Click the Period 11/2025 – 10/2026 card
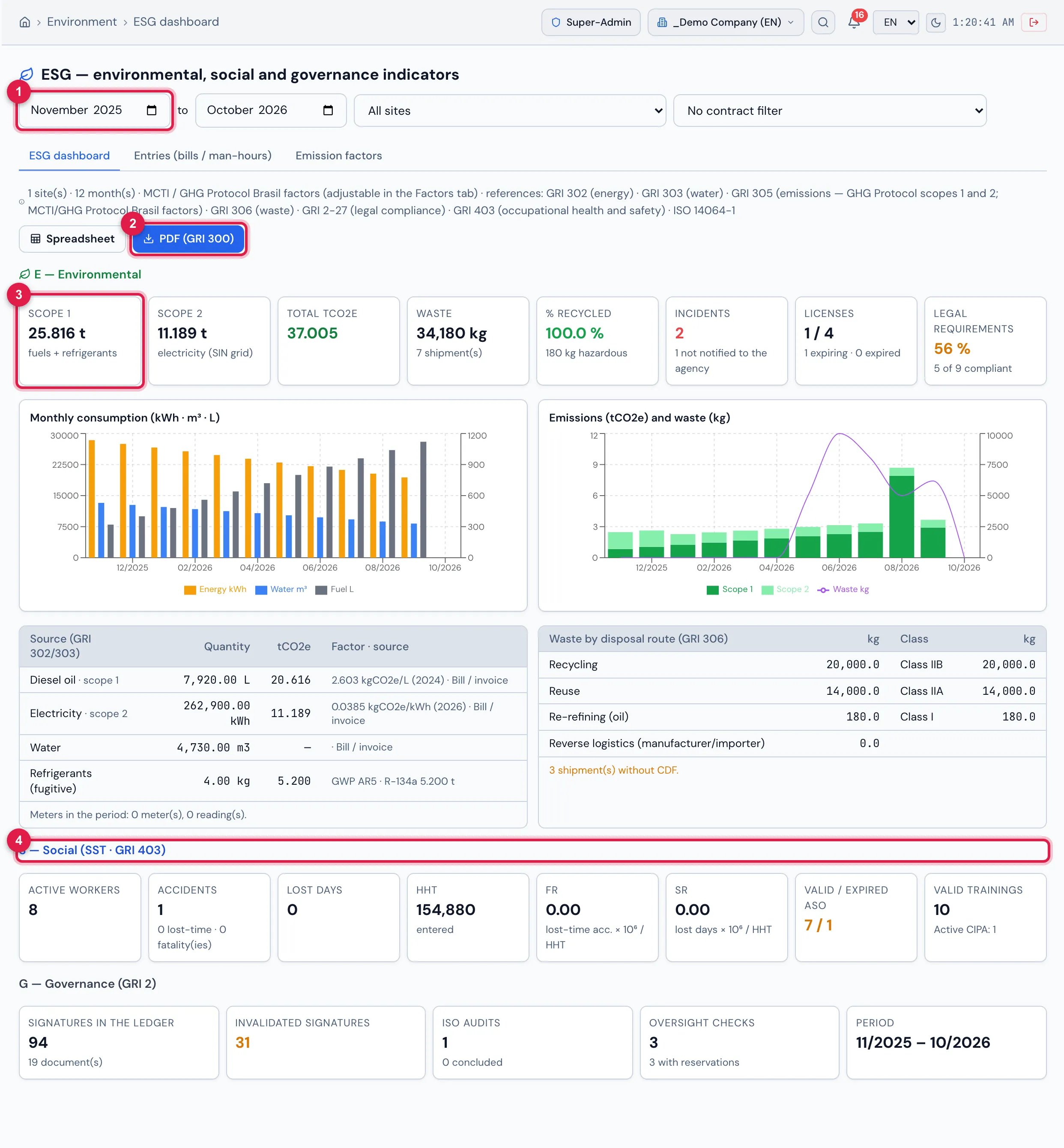Viewport: 1064px width, 1148px height. tap(946, 1043)
